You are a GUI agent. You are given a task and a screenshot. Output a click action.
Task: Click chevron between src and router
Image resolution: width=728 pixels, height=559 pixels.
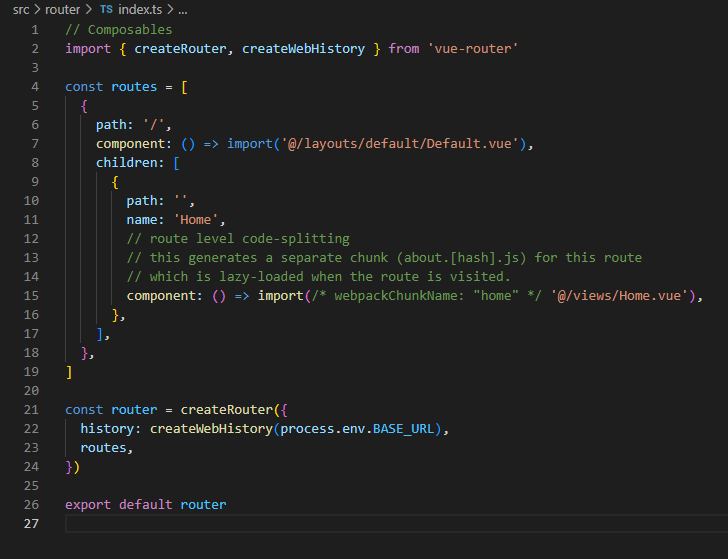click(37, 10)
